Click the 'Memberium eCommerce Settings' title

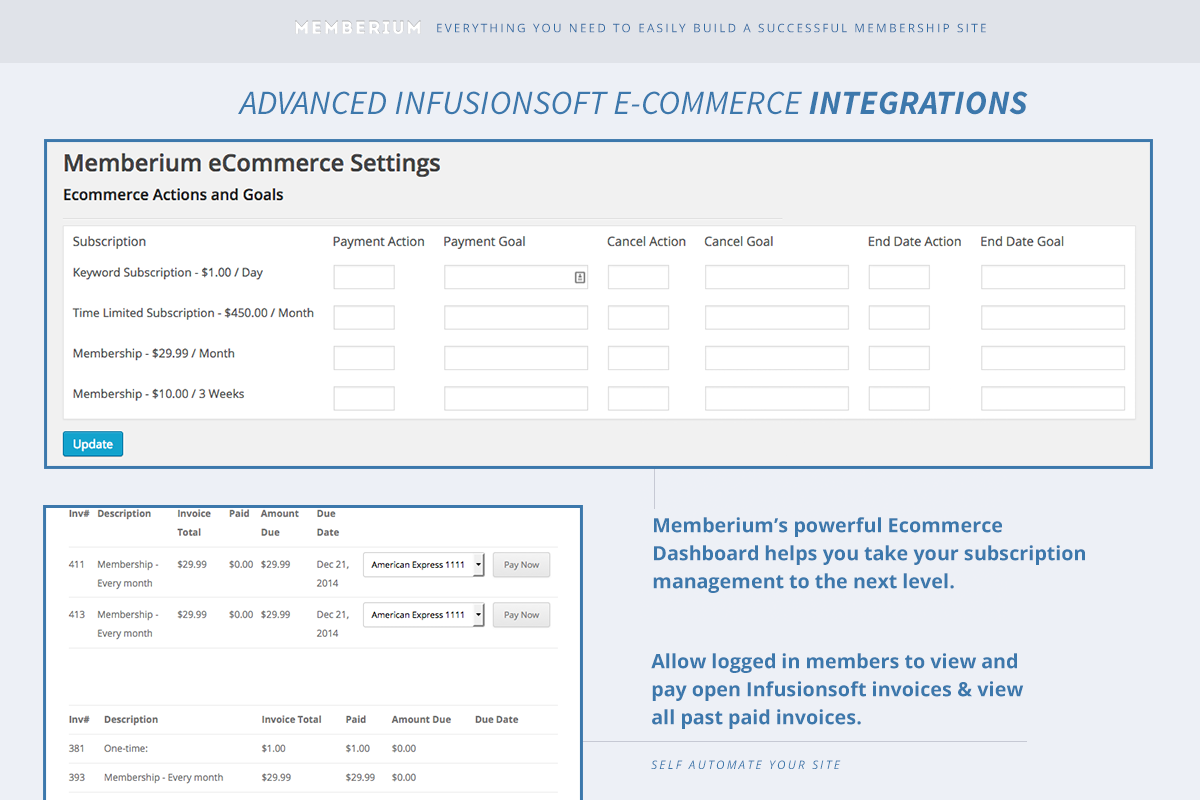pos(252,163)
